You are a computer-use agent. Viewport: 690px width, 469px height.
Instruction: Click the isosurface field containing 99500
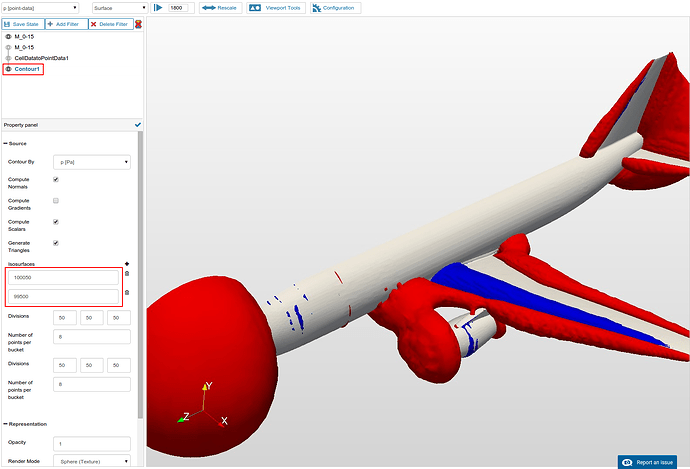coord(63,297)
